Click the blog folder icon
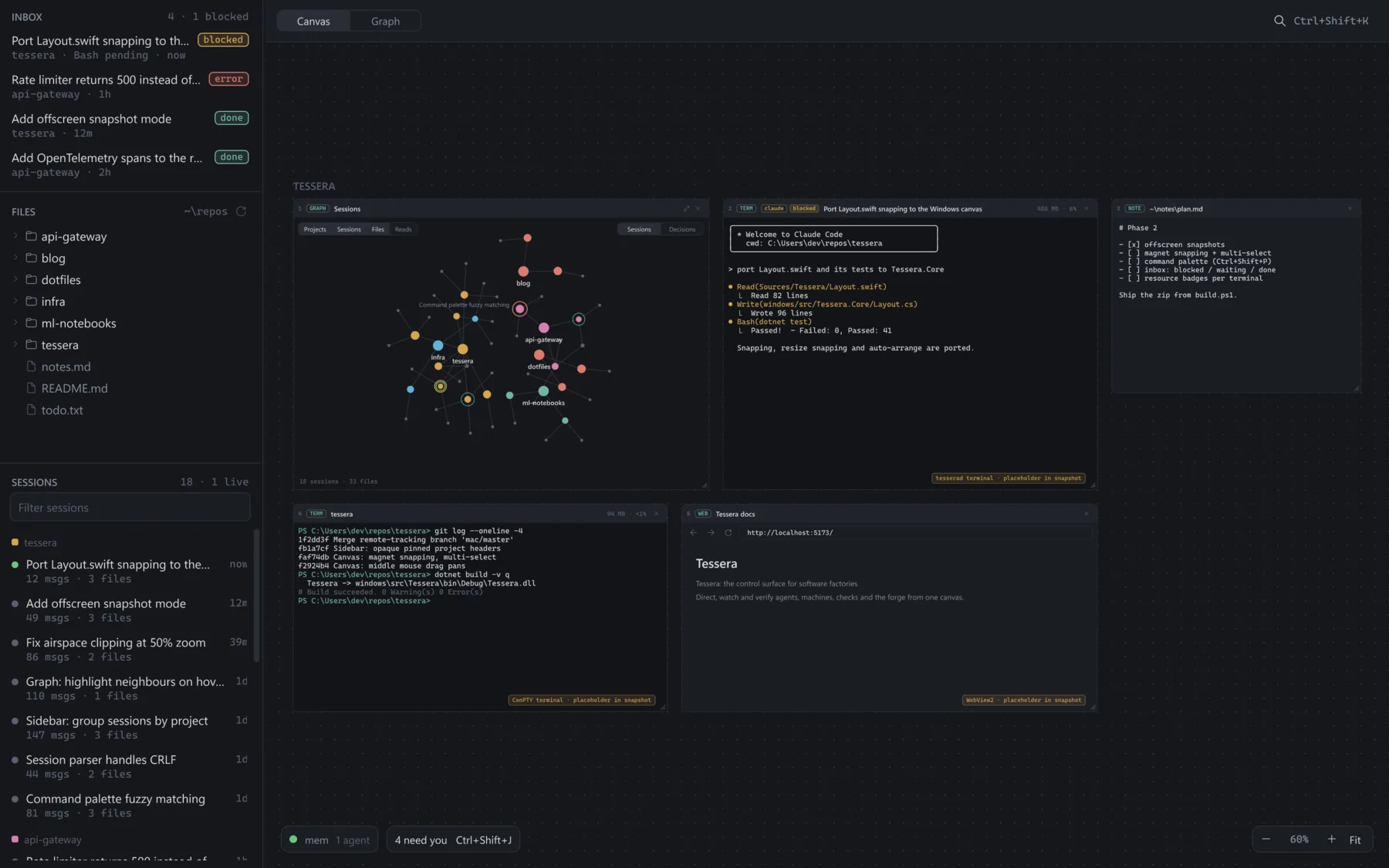 pyautogui.click(x=31, y=258)
